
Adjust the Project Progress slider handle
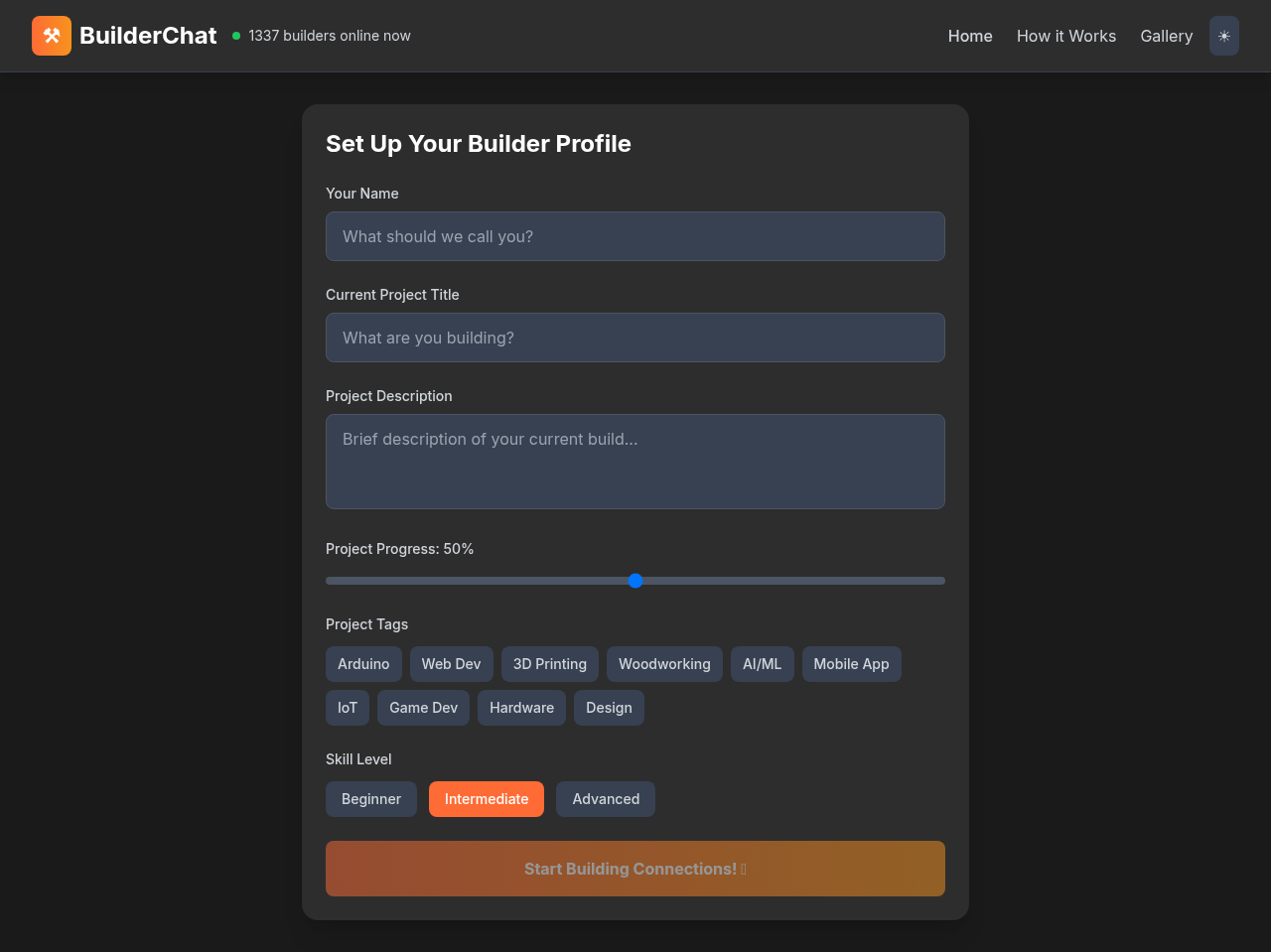click(x=635, y=580)
